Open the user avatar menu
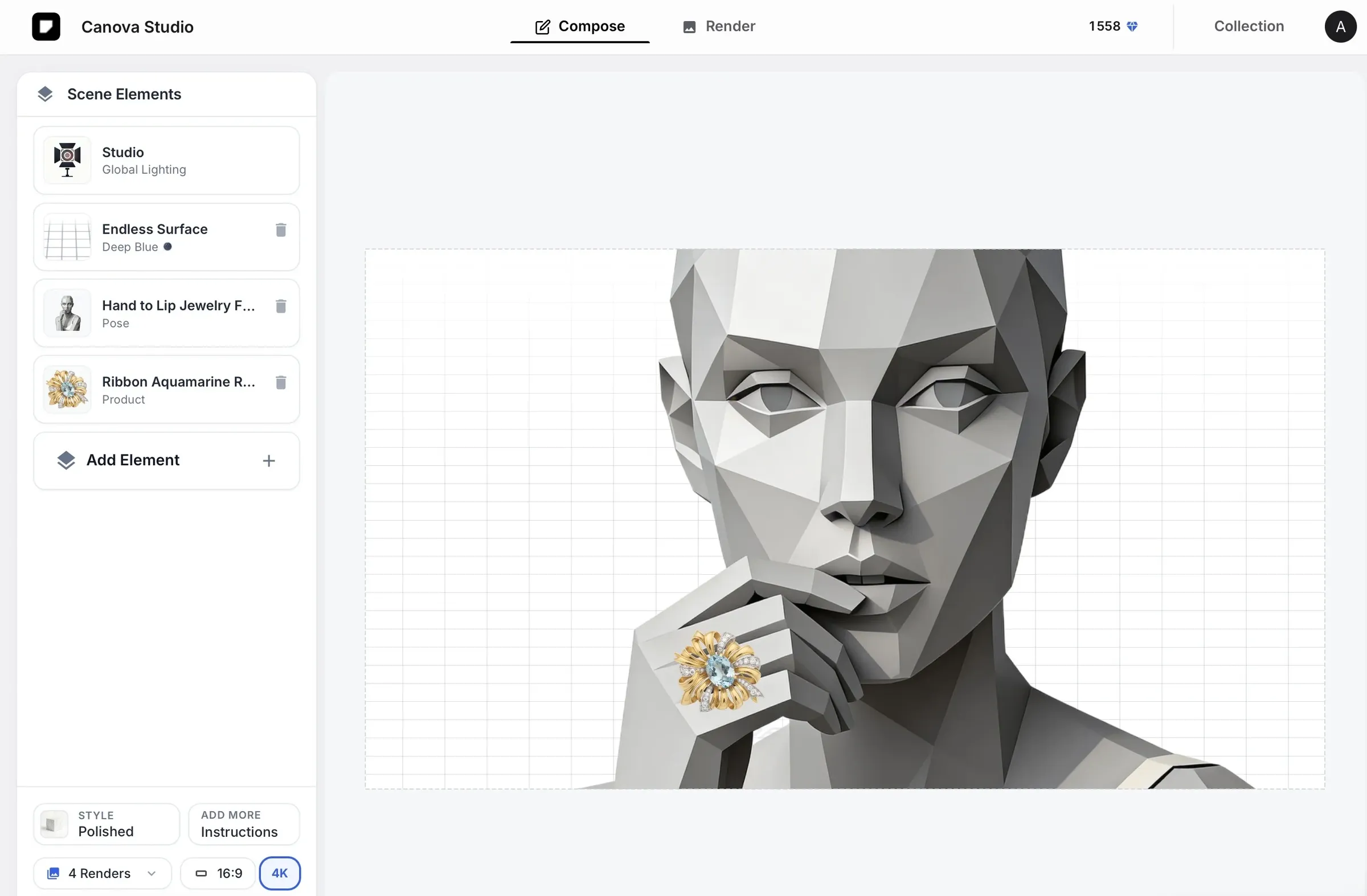Image resolution: width=1367 pixels, height=896 pixels. 1340,26
